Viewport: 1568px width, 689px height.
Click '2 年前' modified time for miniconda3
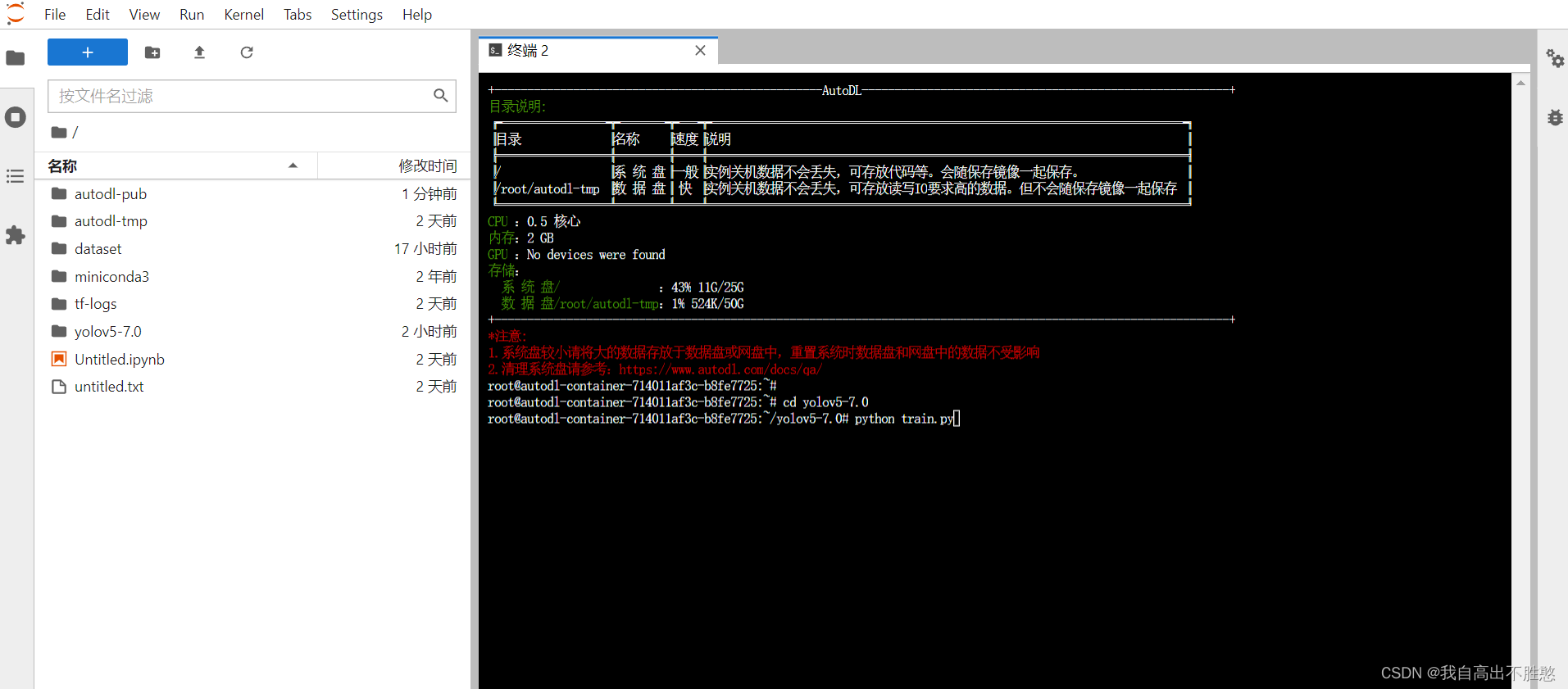436,277
